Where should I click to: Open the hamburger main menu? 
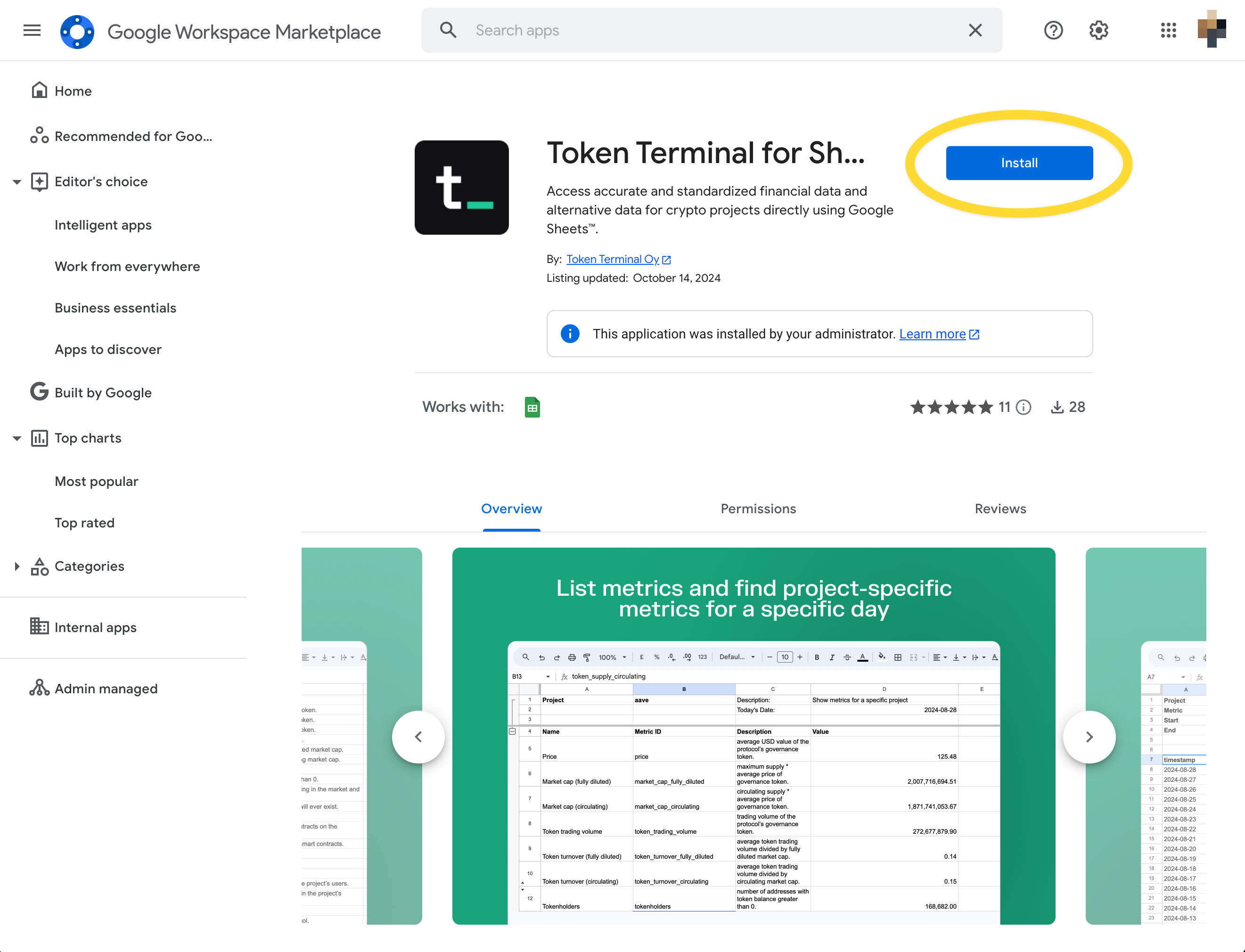click(x=32, y=30)
